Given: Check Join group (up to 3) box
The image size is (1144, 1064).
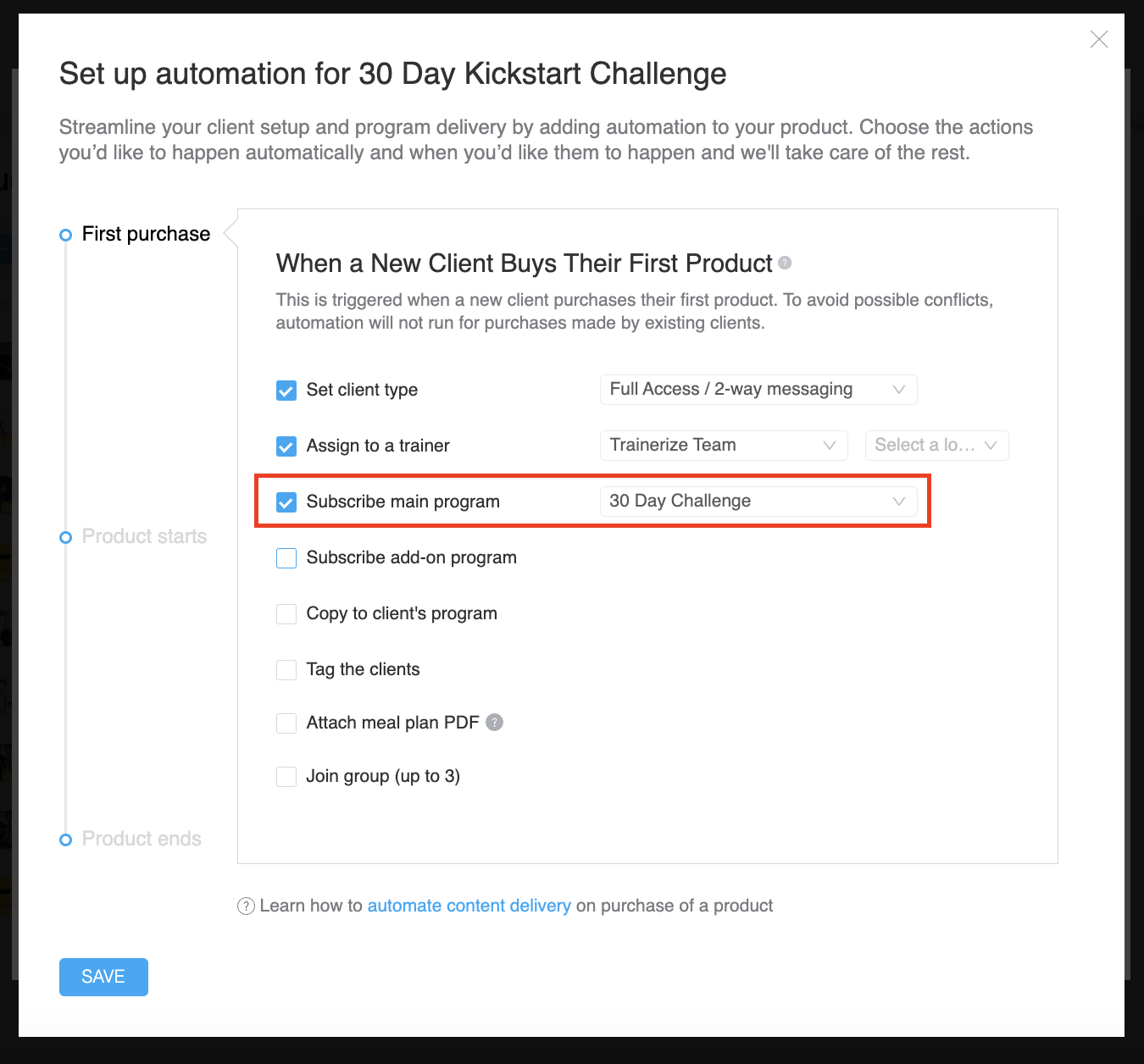Looking at the screenshot, I should pos(286,777).
